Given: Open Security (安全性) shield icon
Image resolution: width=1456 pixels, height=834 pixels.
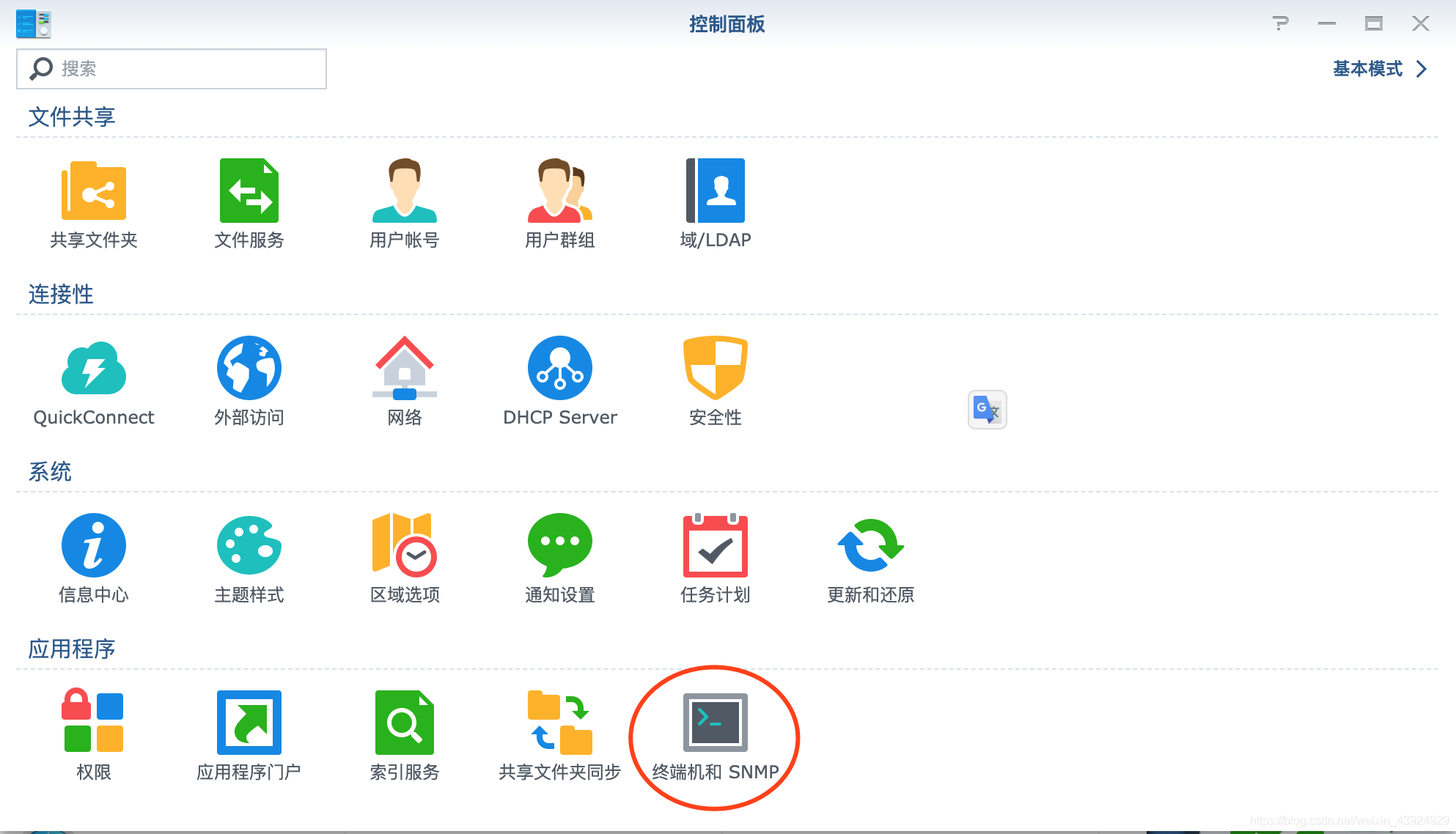Looking at the screenshot, I should (x=716, y=369).
